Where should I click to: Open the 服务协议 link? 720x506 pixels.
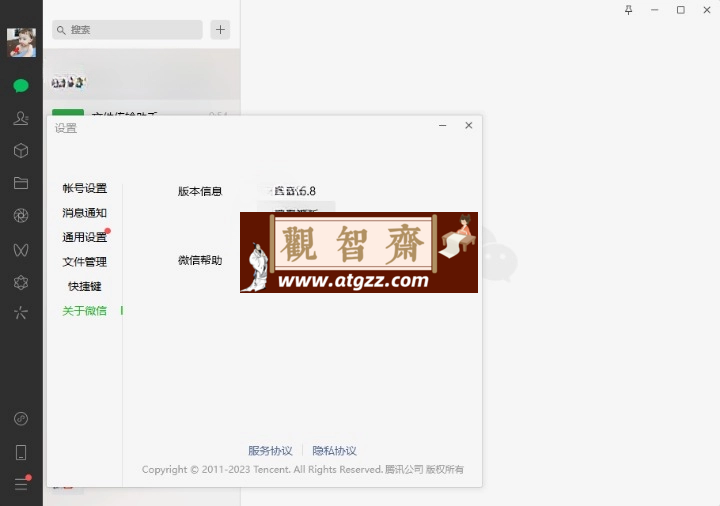coord(270,451)
